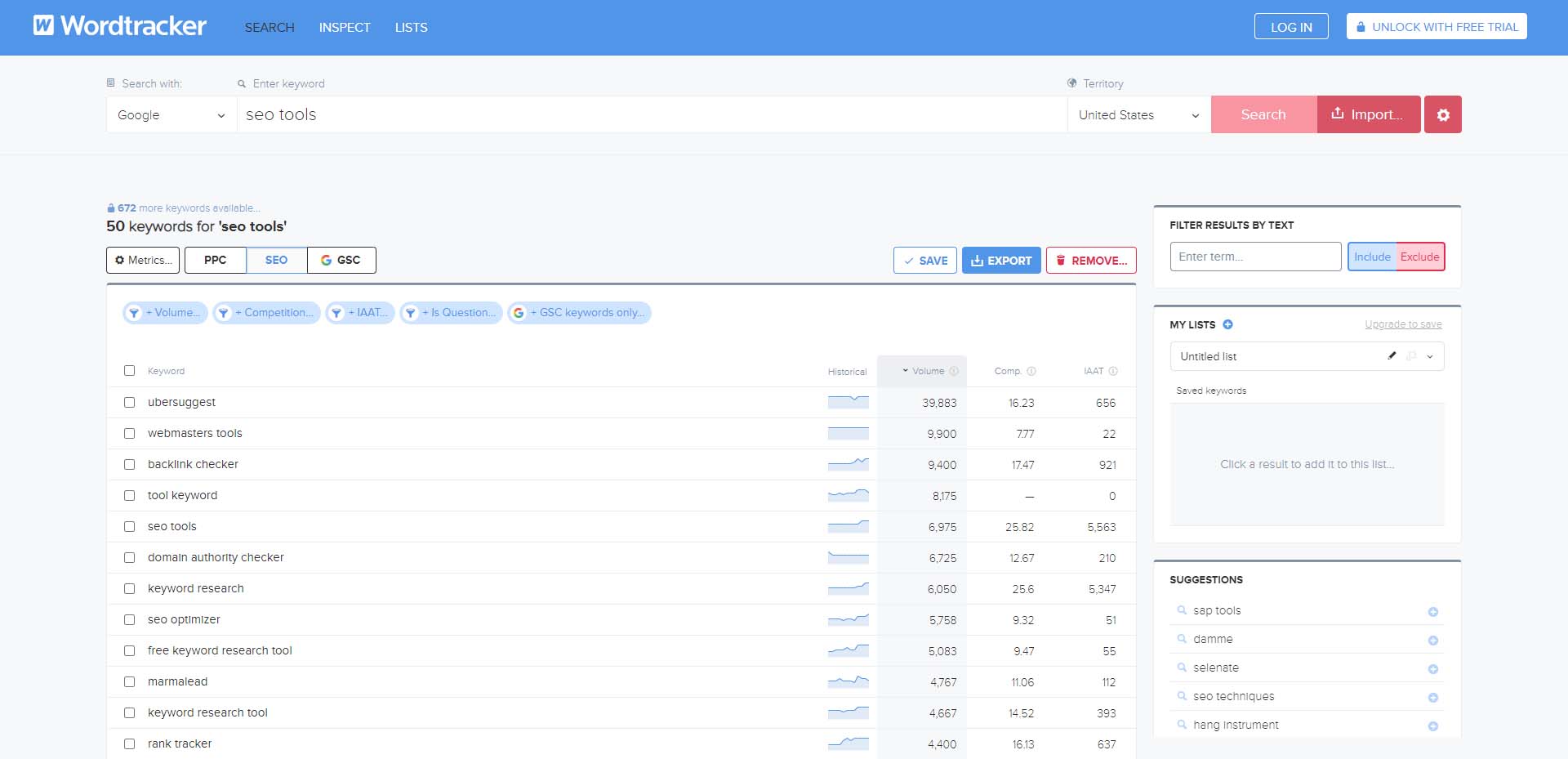View historical trend chart for keyword research
The width and height of the screenshot is (1568, 759).
click(849, 588)
